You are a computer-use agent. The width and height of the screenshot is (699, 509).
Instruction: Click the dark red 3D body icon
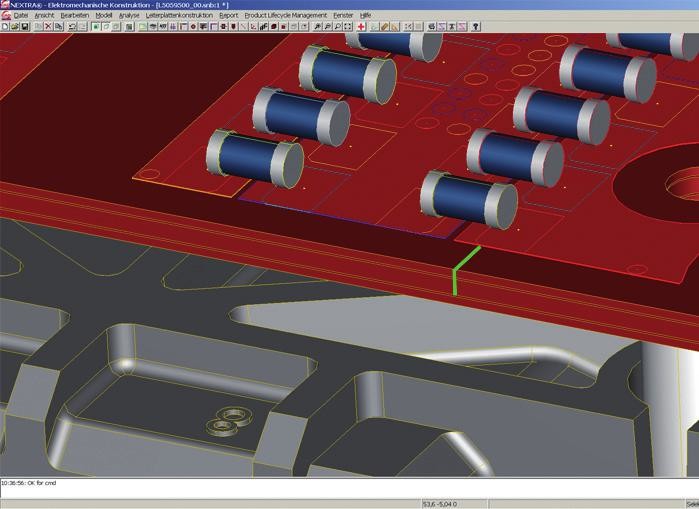click(x=274, y=27)
